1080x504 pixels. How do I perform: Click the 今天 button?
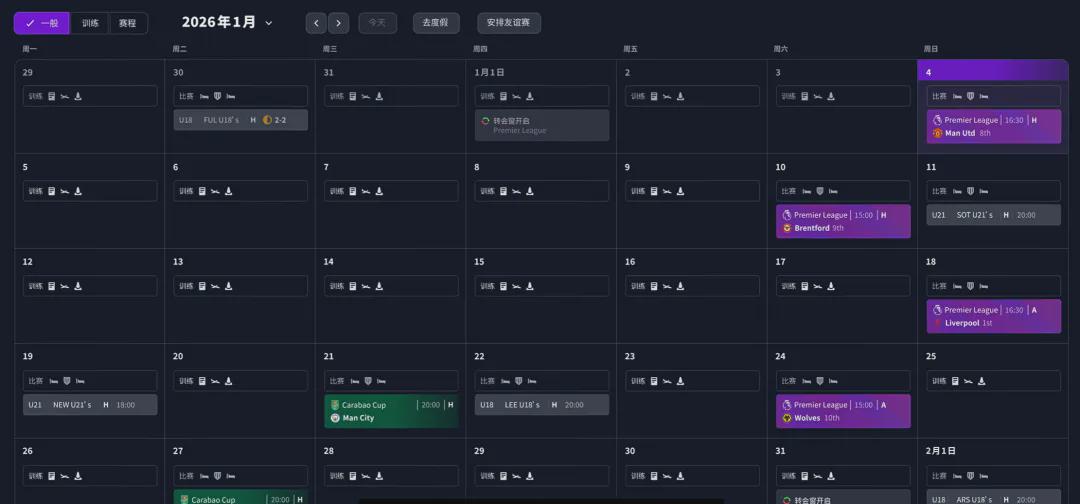pos(377,23)
